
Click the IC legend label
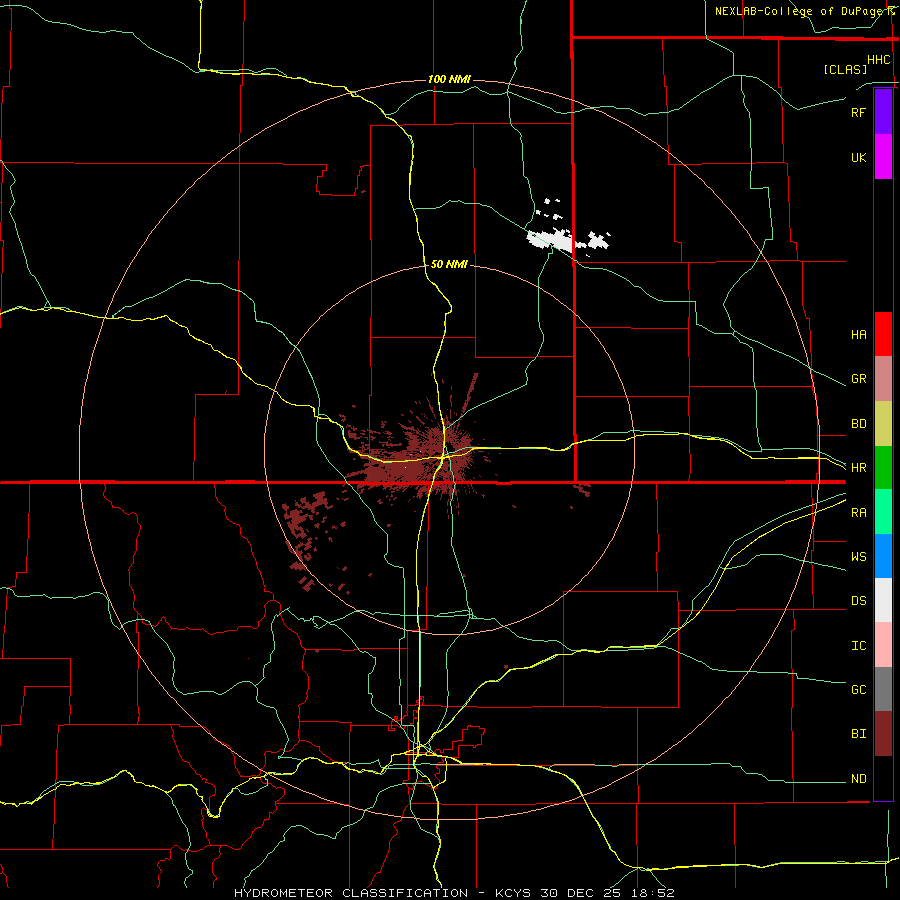(x=858, y=646)
